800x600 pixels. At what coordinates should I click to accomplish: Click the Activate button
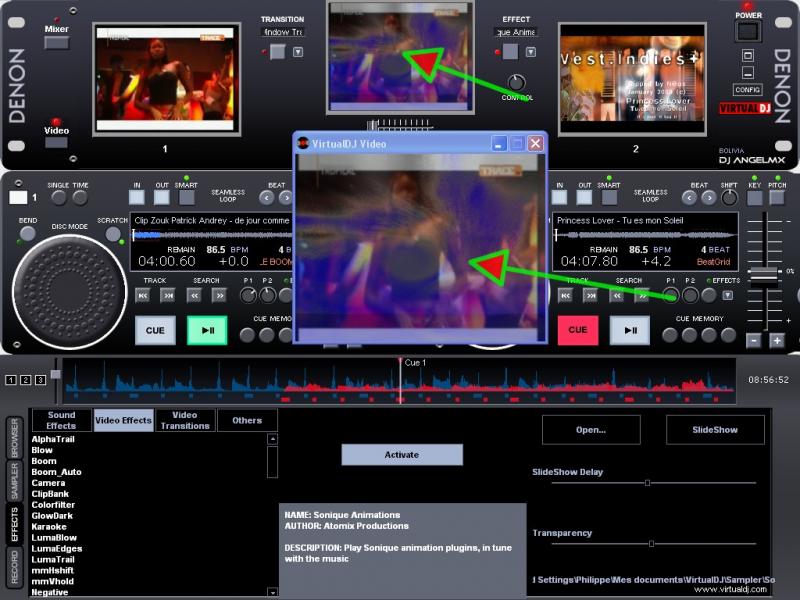pyautogui.click(x=402, y=455)
